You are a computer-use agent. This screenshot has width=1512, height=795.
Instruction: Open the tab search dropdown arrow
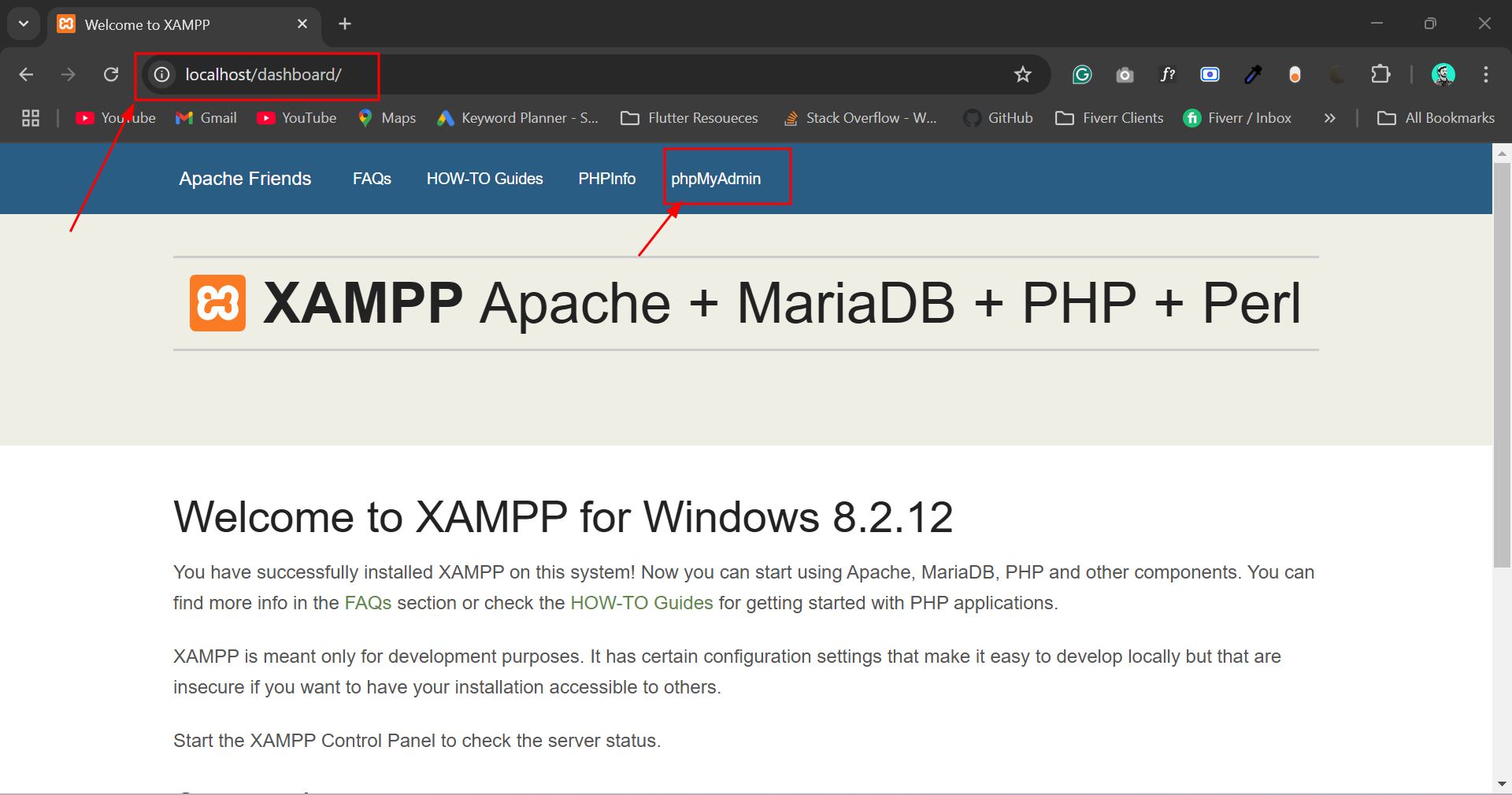[23, 24]
